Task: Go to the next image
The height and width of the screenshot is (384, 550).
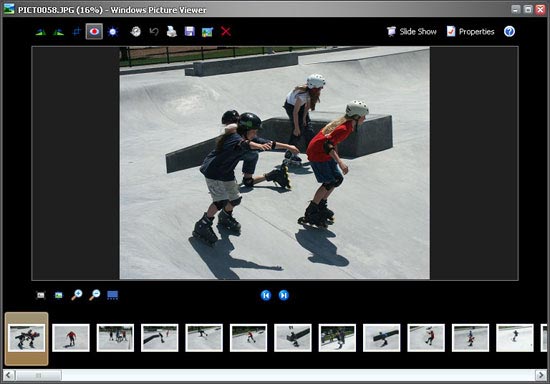Action: [284, 295]
